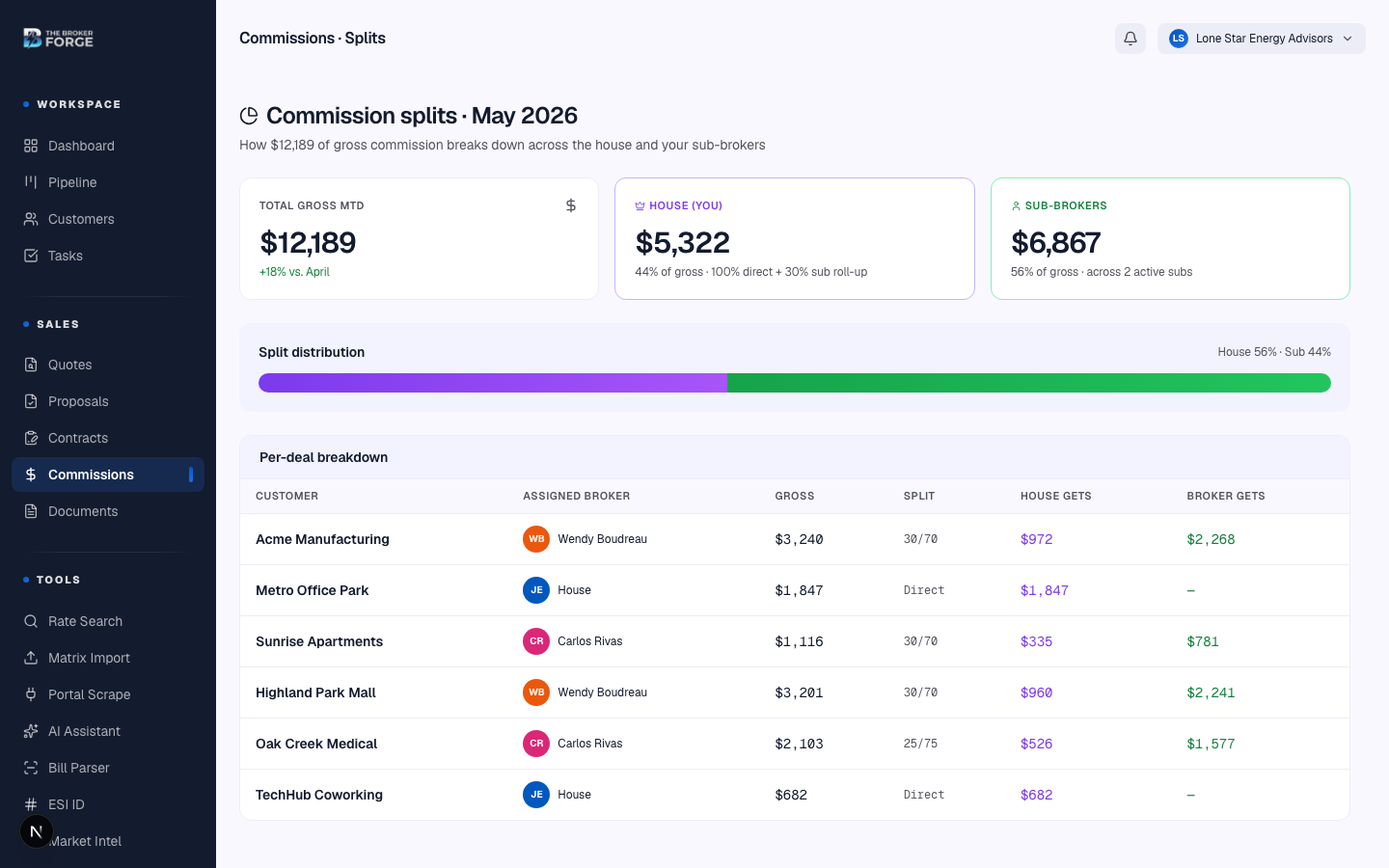Click the ESI ID hash icon

coord(31,804)
